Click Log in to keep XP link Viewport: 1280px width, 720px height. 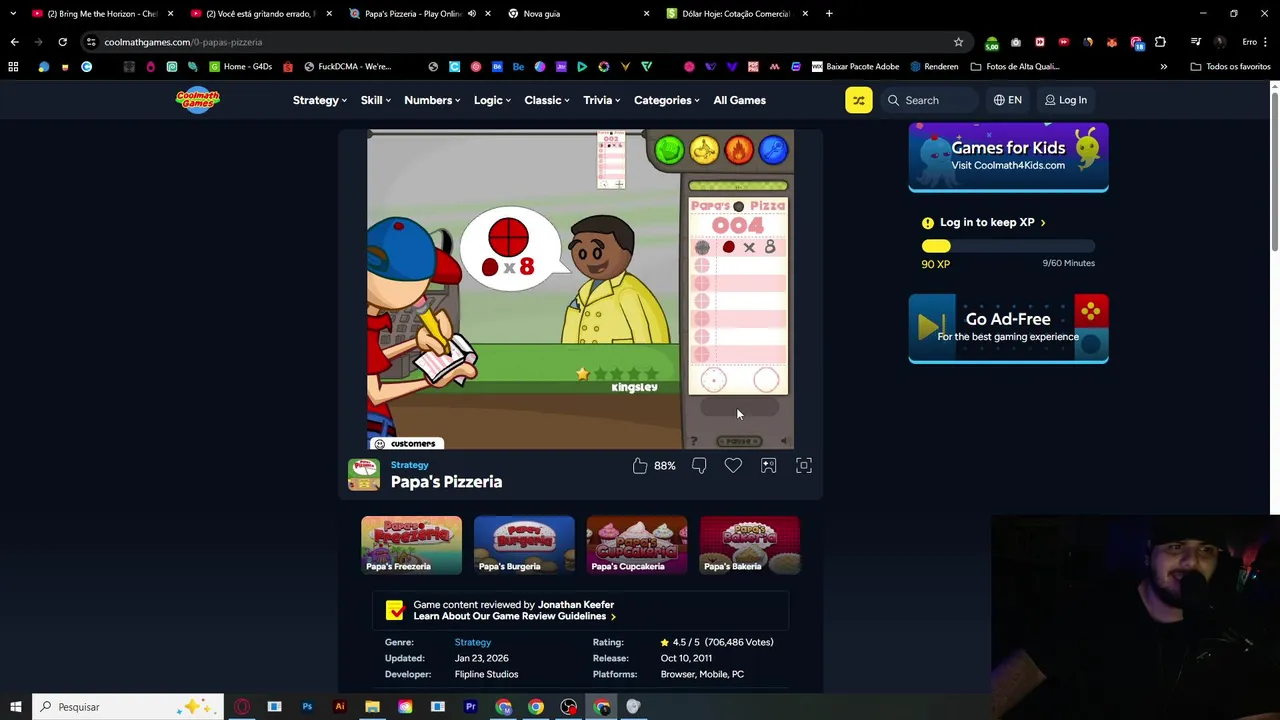[x=992, y=222]
